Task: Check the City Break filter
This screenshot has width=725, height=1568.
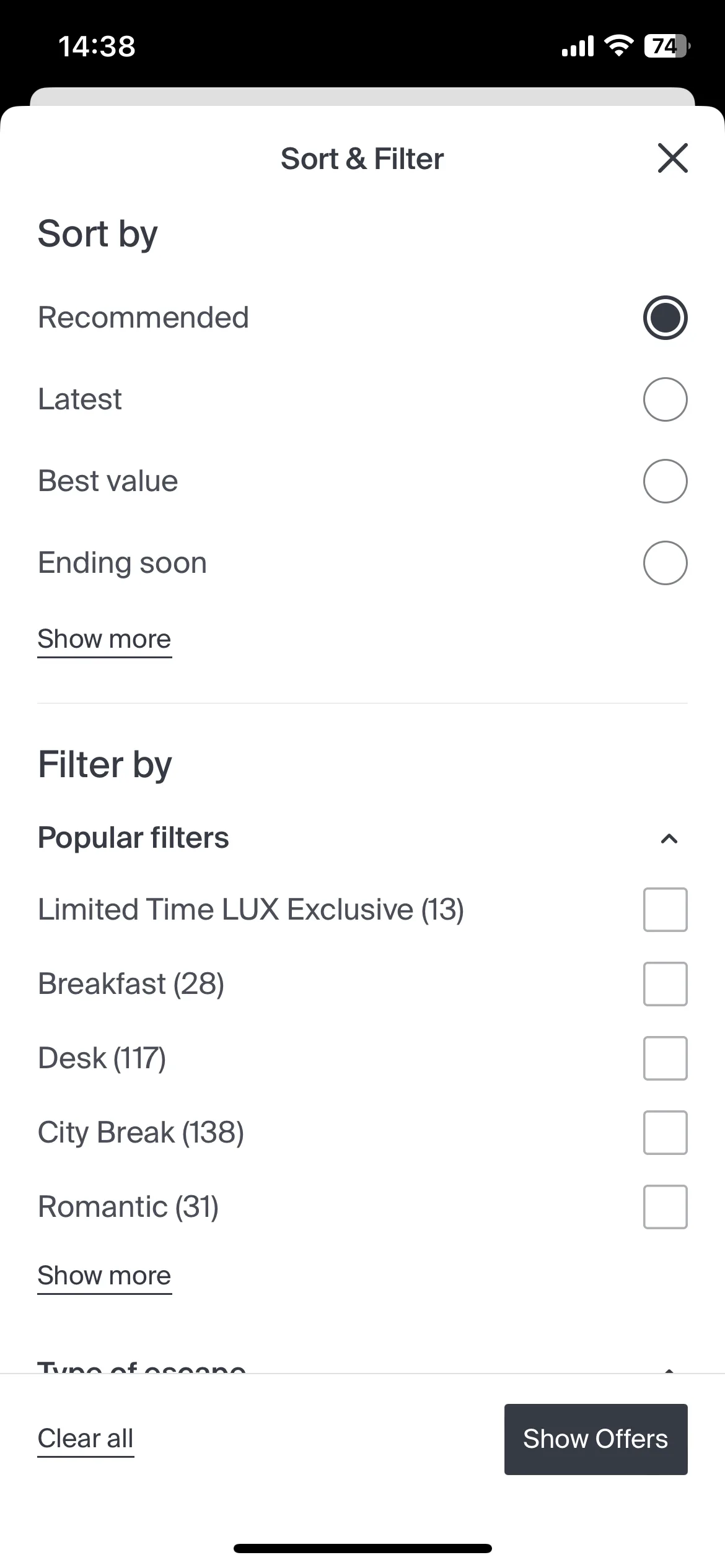Action: click(x=665, y=1133)
